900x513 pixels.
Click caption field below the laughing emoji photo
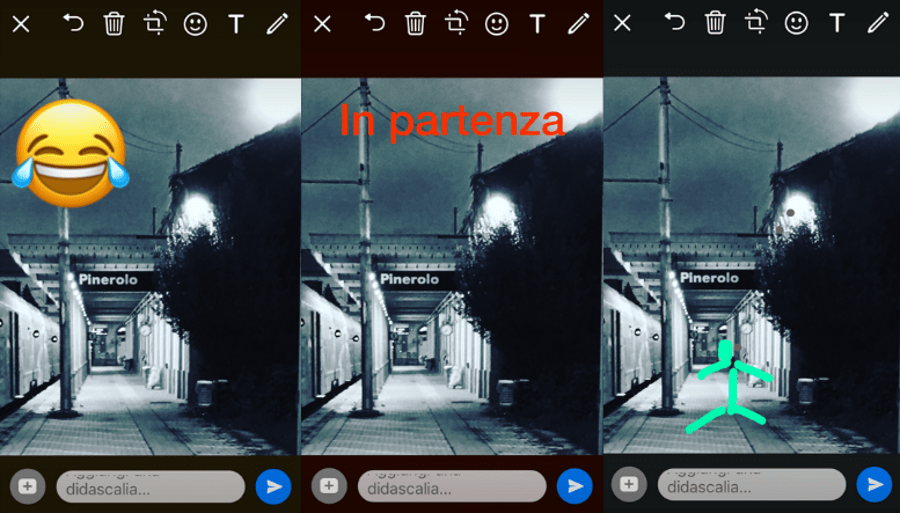[x=150, y=486]
